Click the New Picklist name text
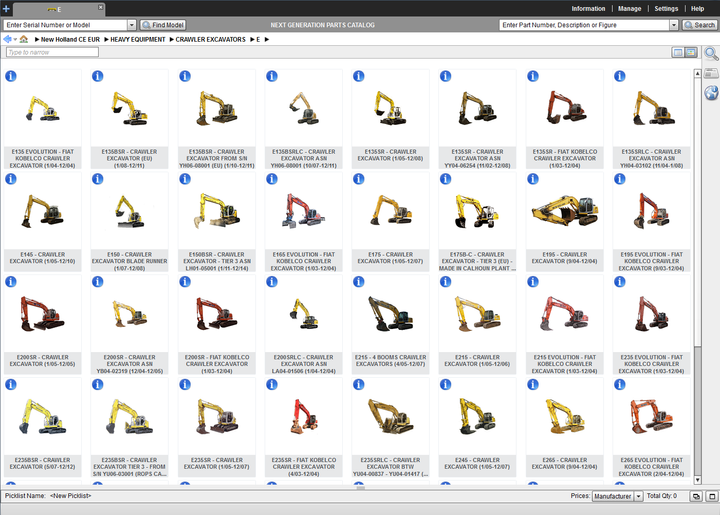This screenshot has width=720, height=515. [71, 496]
